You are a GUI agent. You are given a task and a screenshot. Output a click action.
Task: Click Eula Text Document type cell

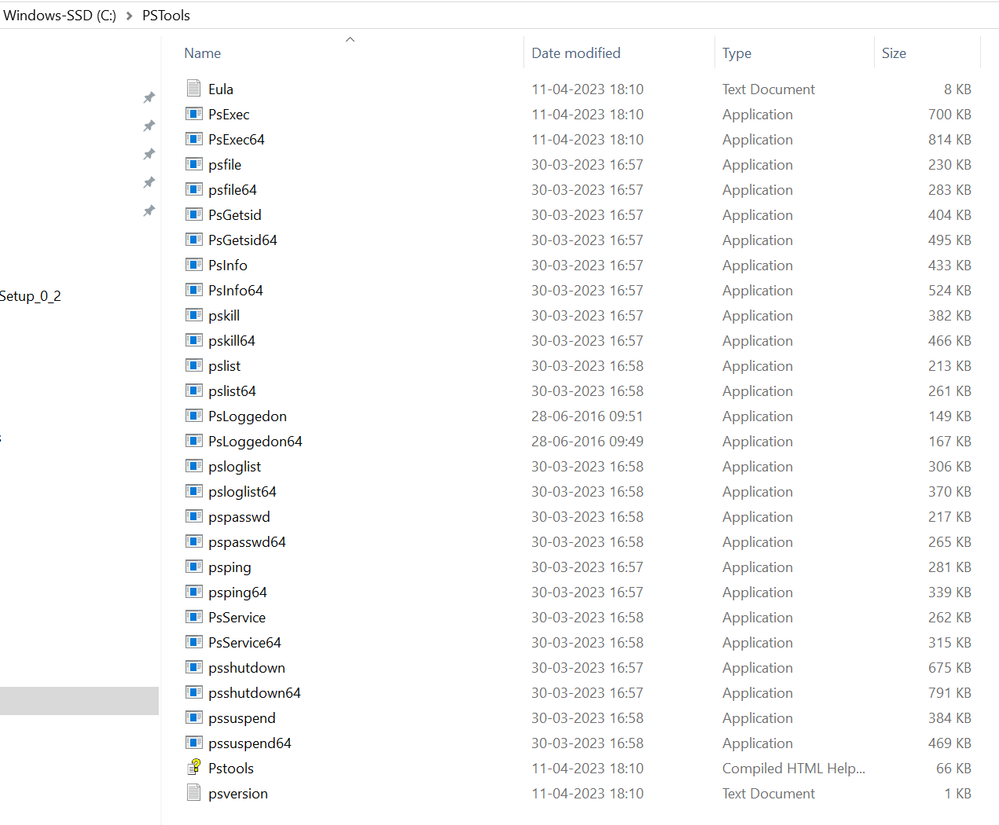[768, 89]
